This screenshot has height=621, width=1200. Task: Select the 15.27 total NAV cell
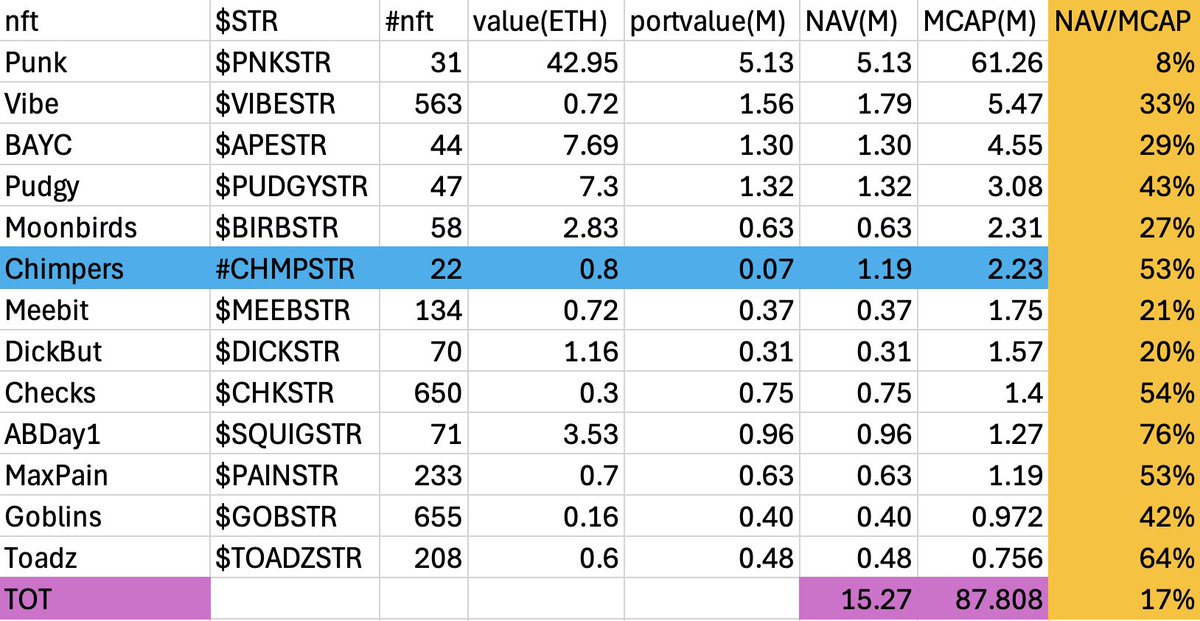pos(860,597)
